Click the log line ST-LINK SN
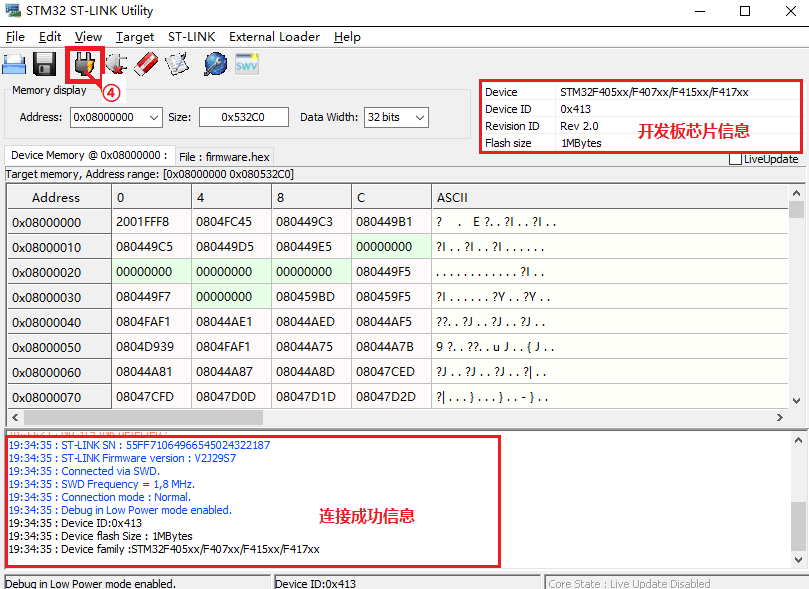The height and width of the screenshot is (589, 809). click(139, 445)
